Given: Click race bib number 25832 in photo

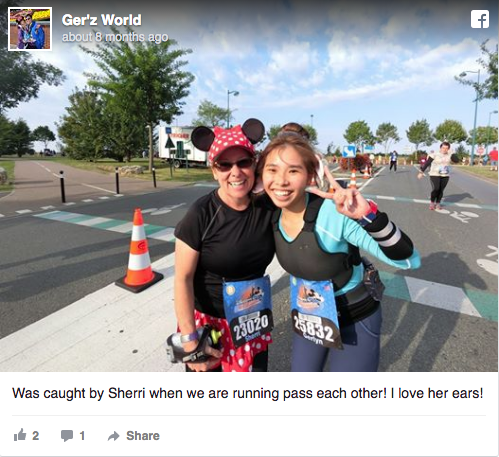Looking at the screenshot, I should pyautogui.click(x=313, y=329).
